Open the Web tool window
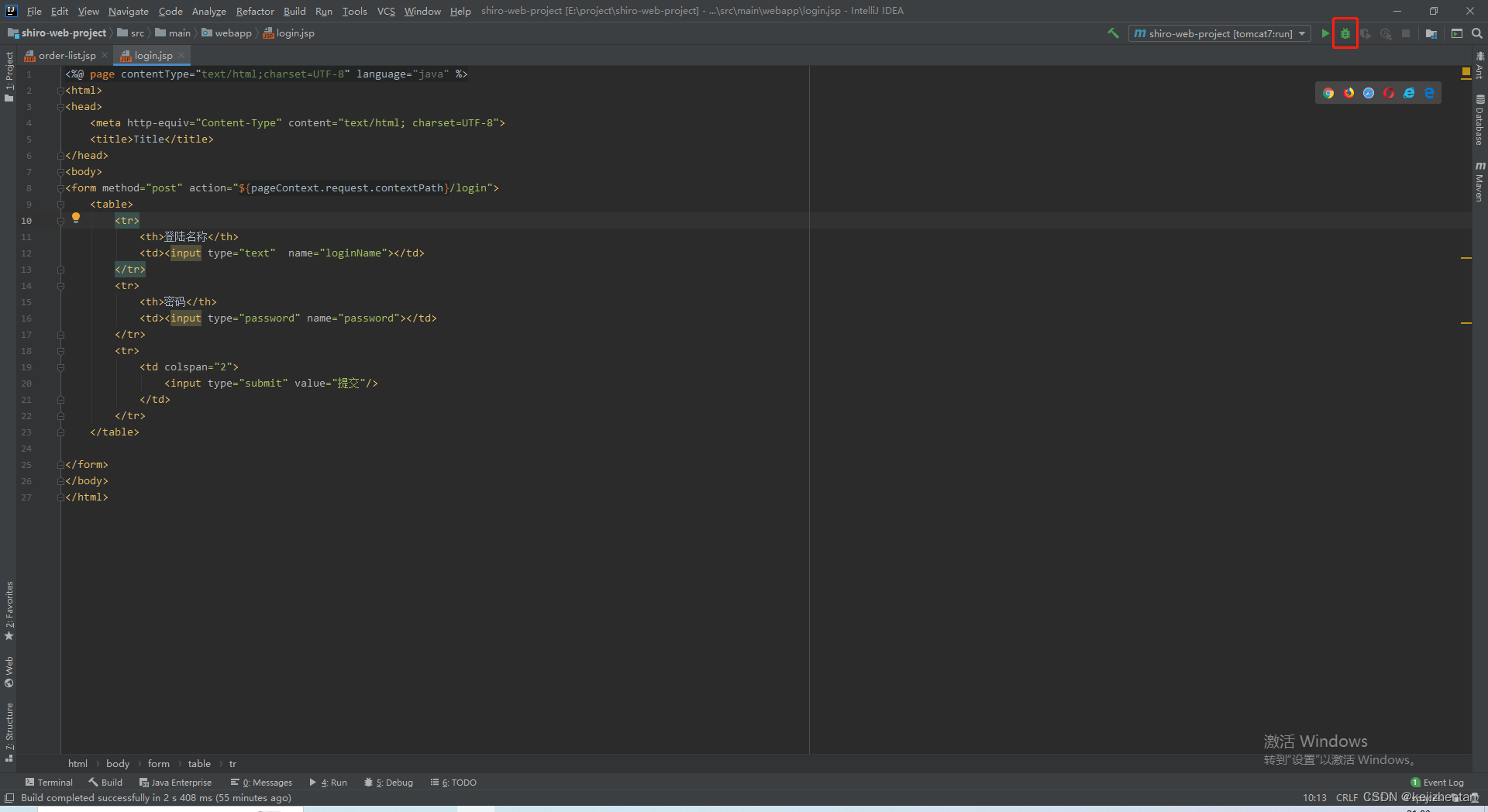 (x=9, y=672)
